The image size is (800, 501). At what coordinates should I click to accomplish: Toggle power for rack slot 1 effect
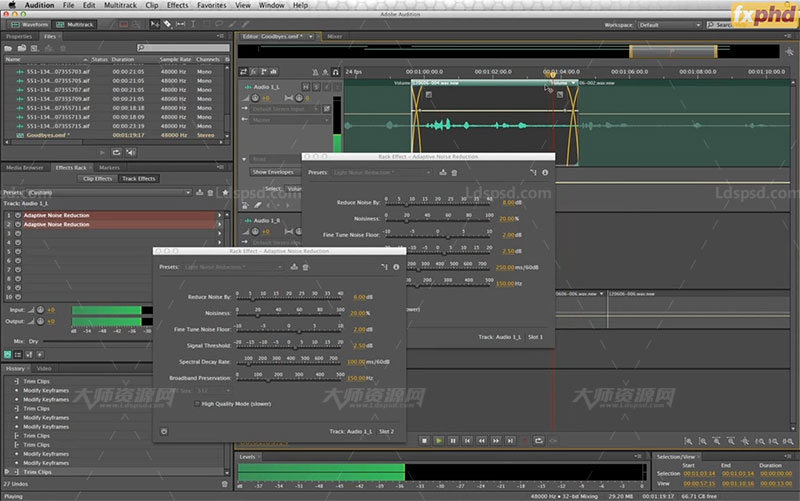[x=18, y=215]
